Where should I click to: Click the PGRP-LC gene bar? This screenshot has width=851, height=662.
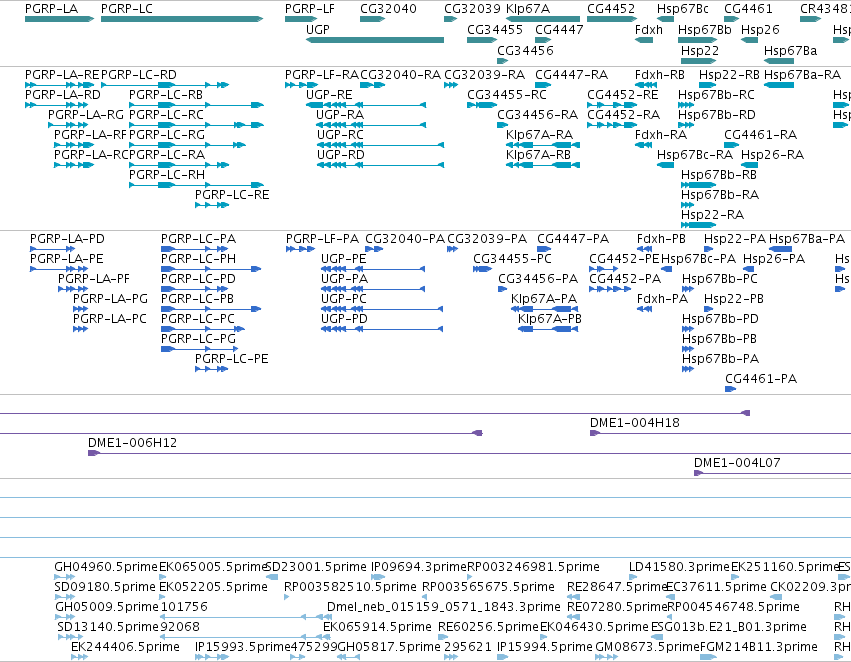[x=182, y=19]
